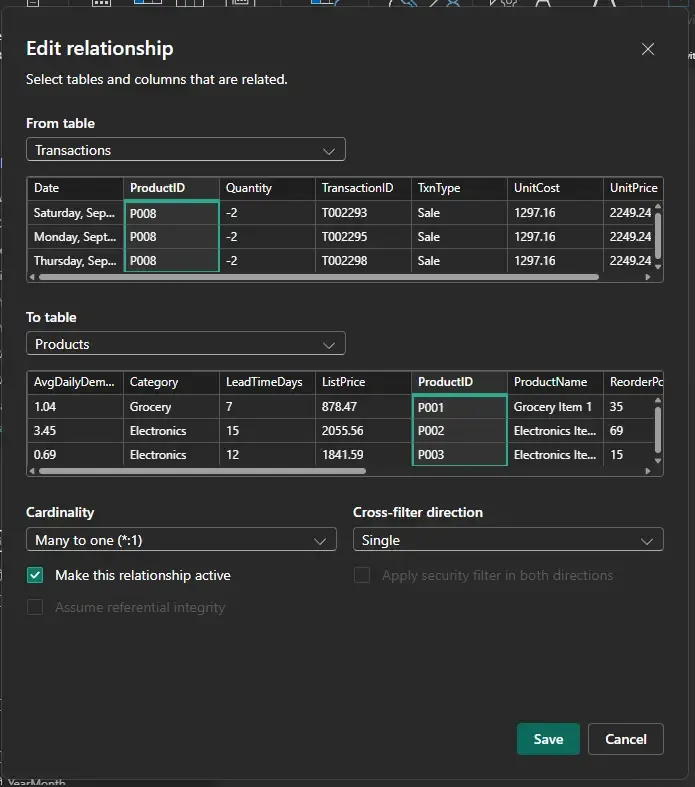
Task: Click LeadTimeDays value 7
Action: tap(267, 407)
